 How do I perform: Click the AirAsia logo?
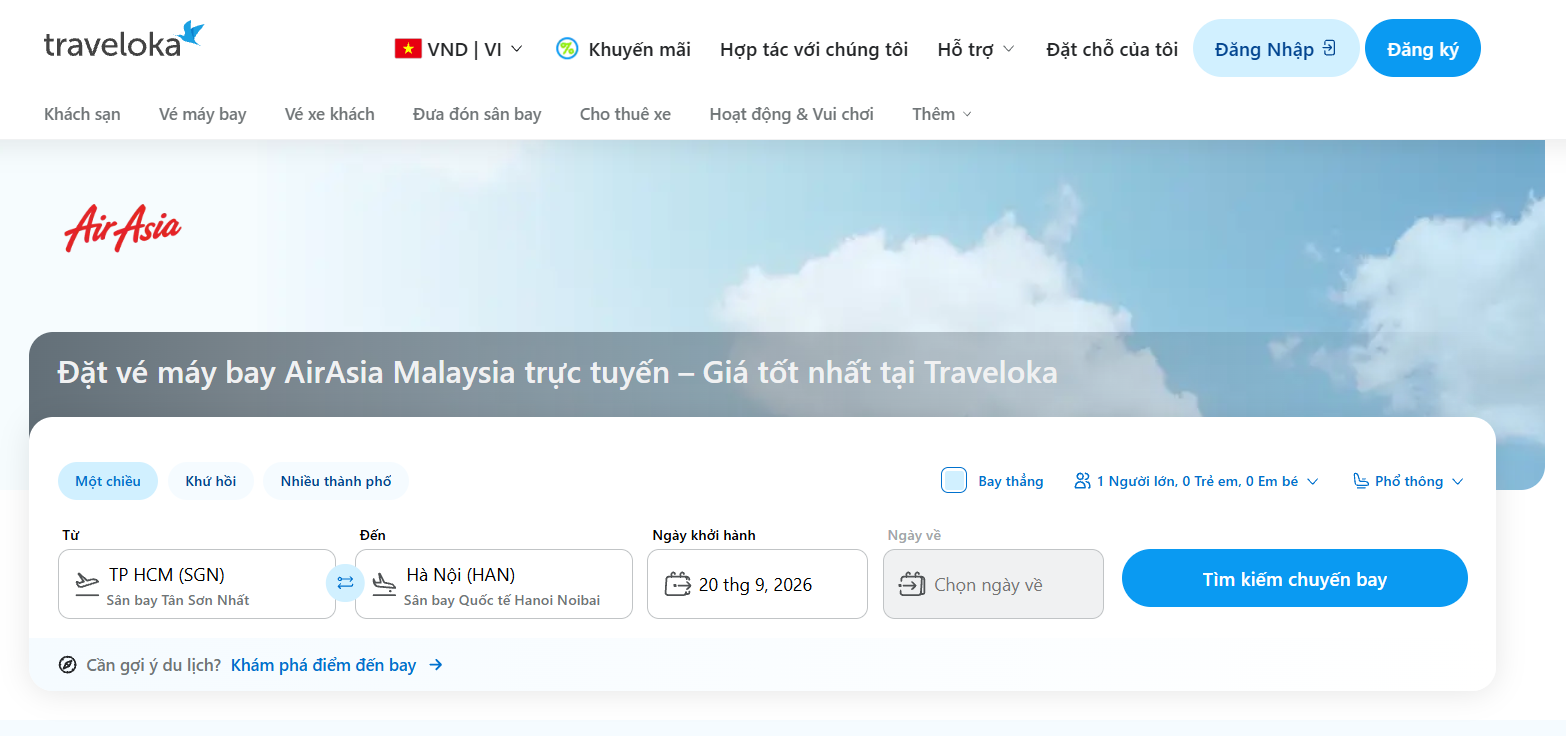pyautogui.click(x=123, y=228)
